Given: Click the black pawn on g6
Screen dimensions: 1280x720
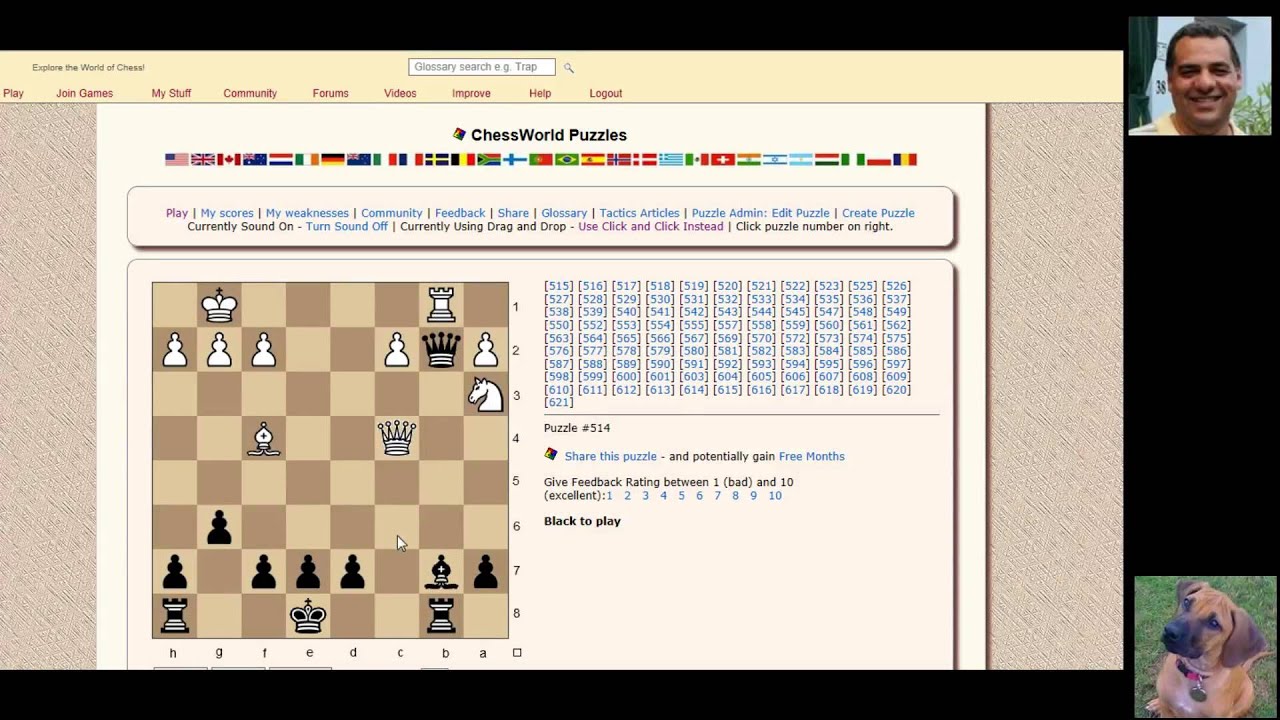Looking at the screenshot, I should tap(219, 527).
